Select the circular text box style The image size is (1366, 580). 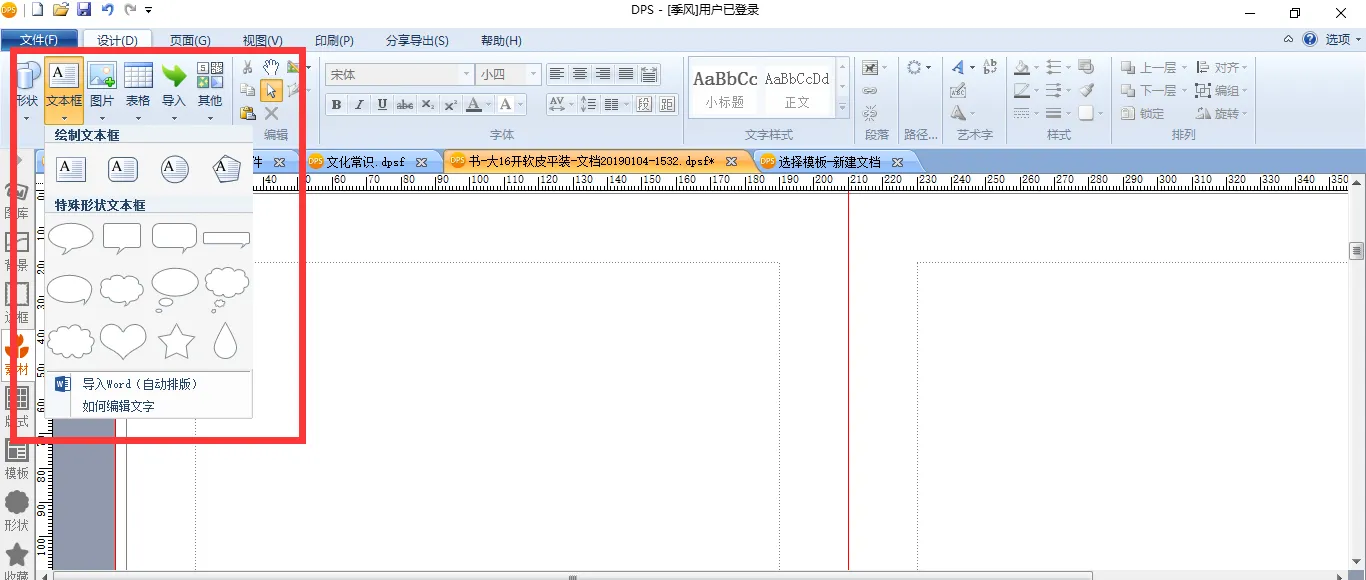click(175, 169)
